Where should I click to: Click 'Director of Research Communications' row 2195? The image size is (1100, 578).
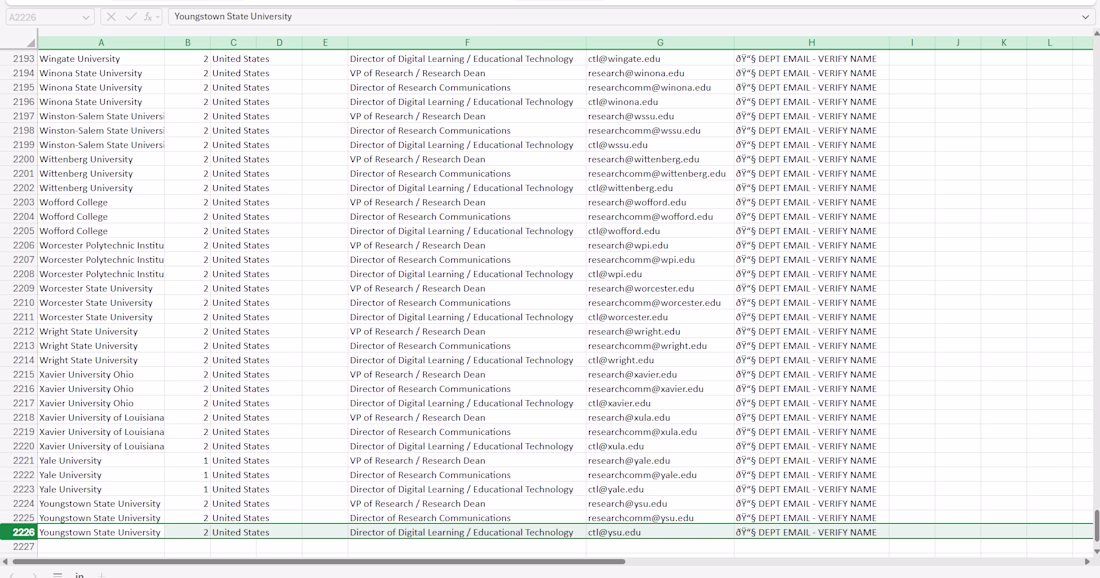pyautogui.click(x=467, y=88)
